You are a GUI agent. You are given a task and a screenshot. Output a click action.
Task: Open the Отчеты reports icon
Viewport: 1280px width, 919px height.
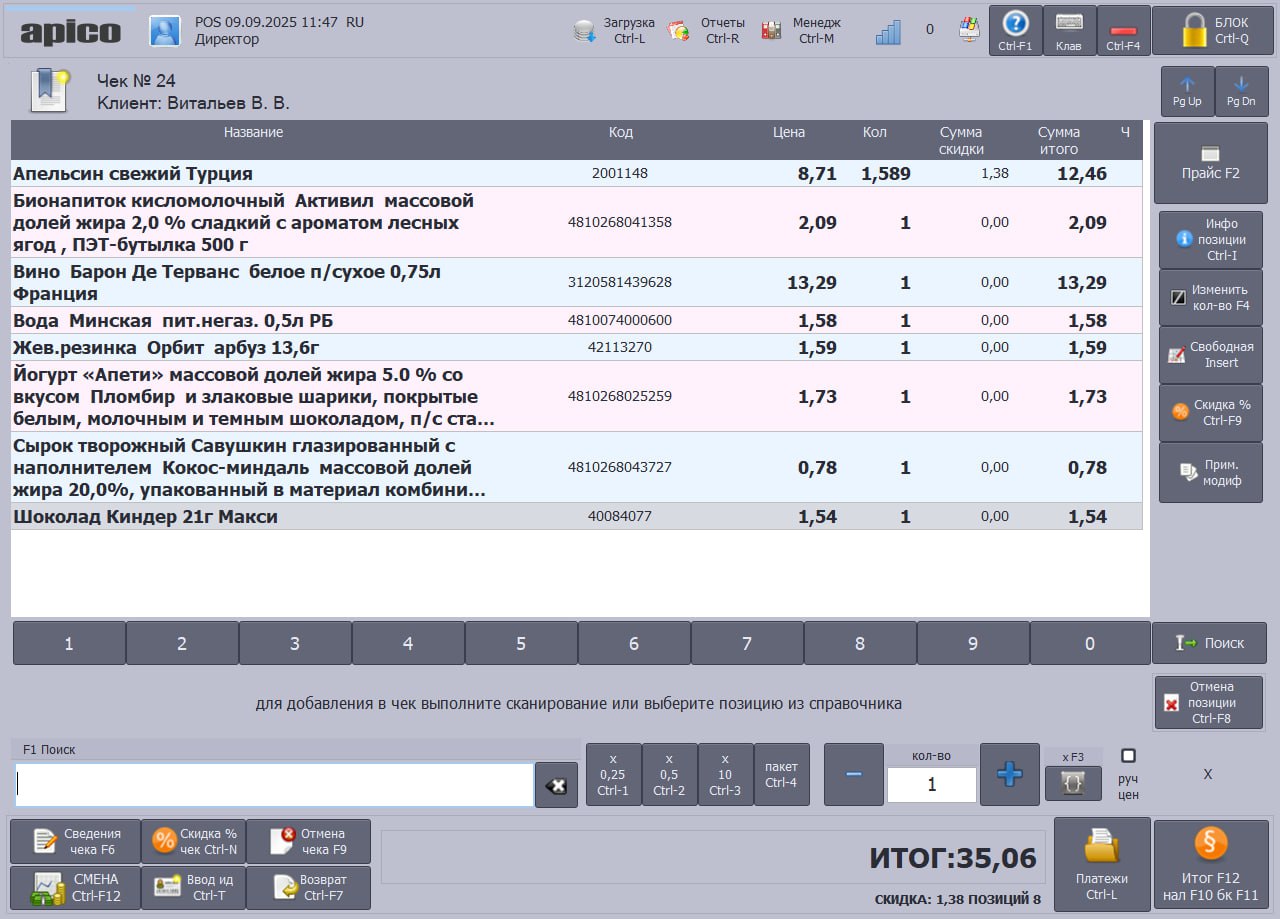click(x=679, y=31)
